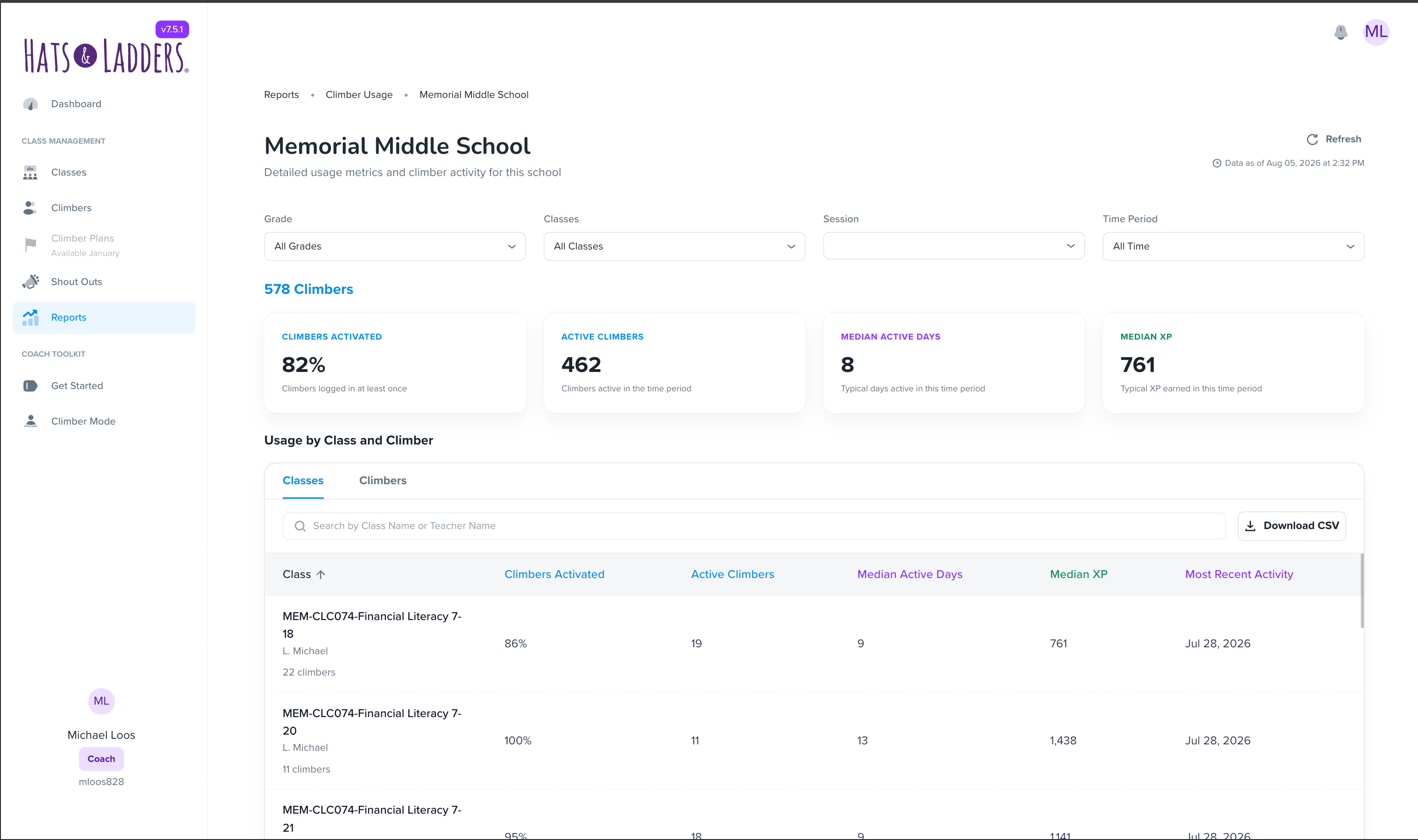The width and height of the screenshot is (1418, 840).
Task: Click the Climbers Activated 82% card
Action: click(395, 363)
